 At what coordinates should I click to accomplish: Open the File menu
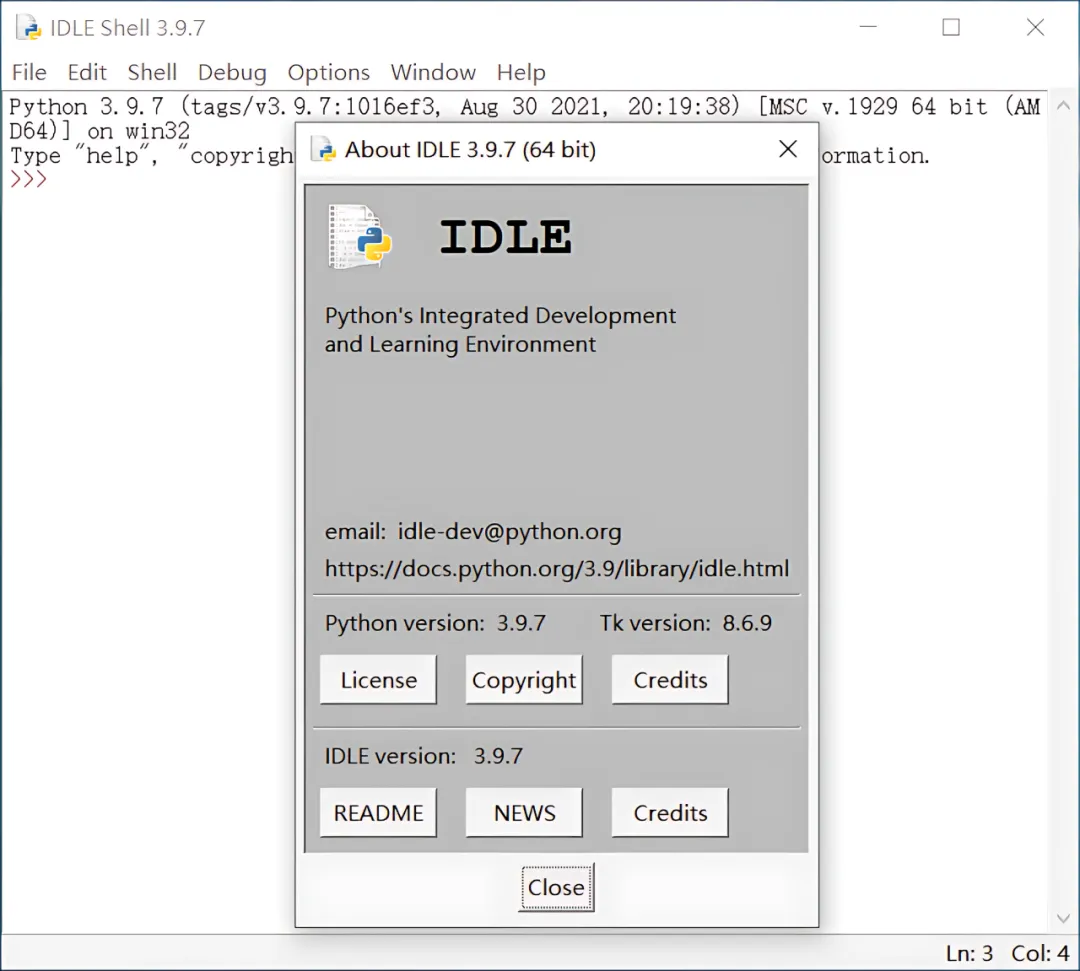tap(29, 72)
